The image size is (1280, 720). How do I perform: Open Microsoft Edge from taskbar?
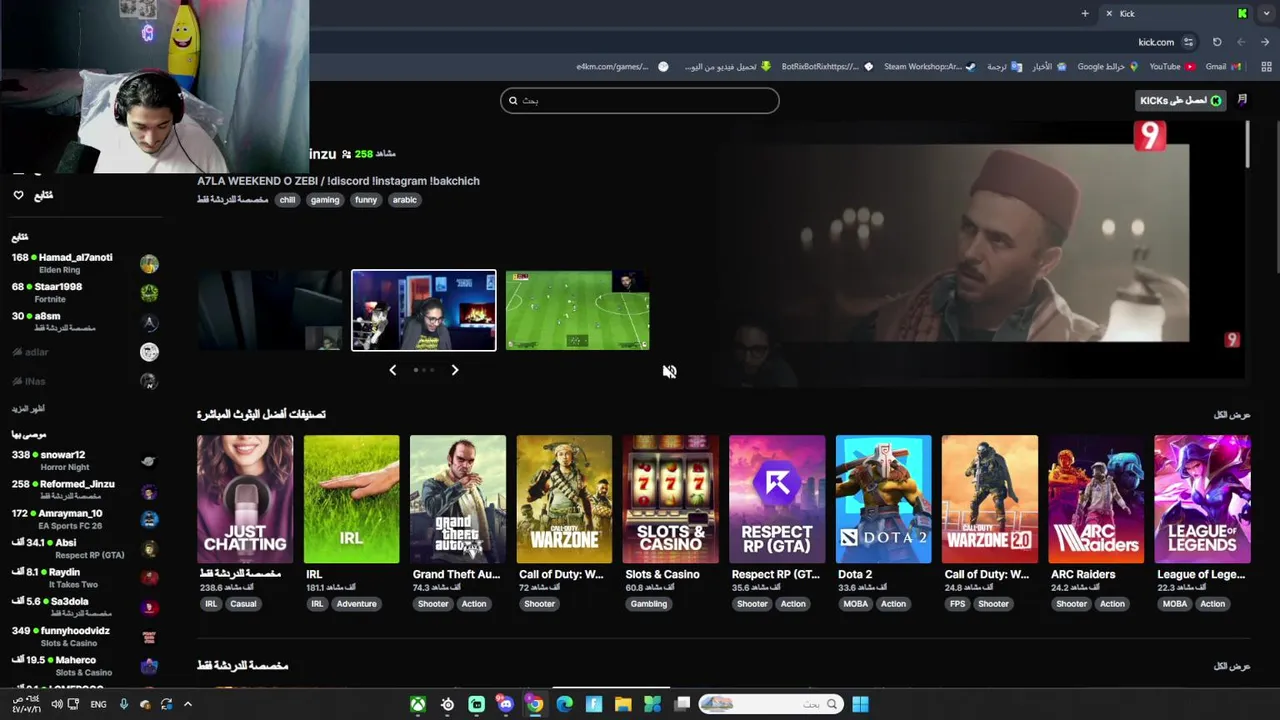click(x=564, y=704)
